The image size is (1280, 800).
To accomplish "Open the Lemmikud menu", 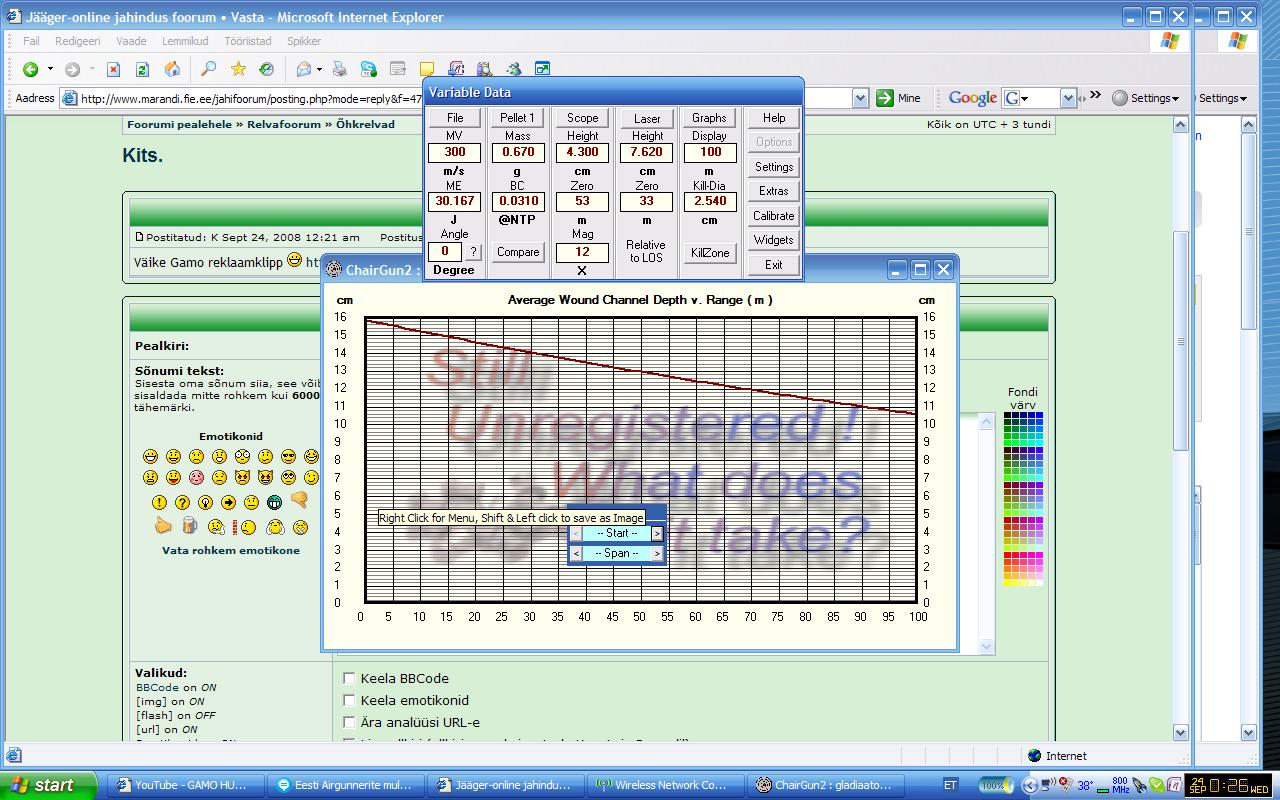I will (x=185, y=41).
